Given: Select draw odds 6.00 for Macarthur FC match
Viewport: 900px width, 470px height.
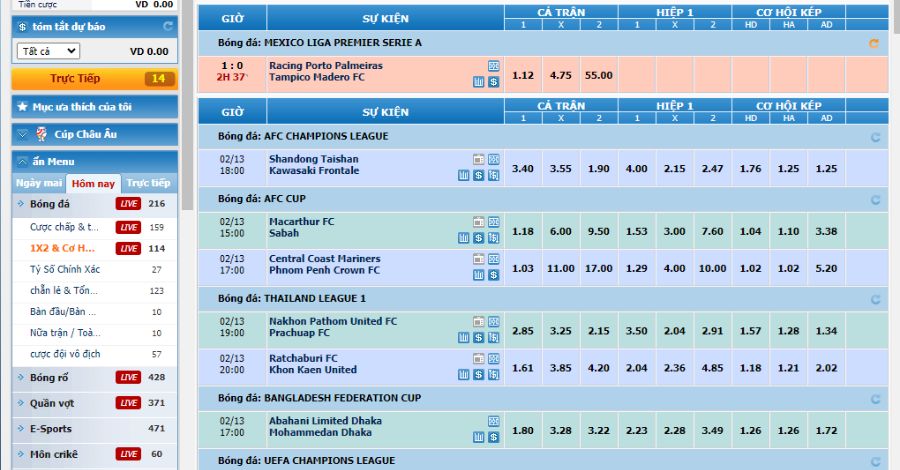Looking at the screenshot, I should click(x=561, y=231).
